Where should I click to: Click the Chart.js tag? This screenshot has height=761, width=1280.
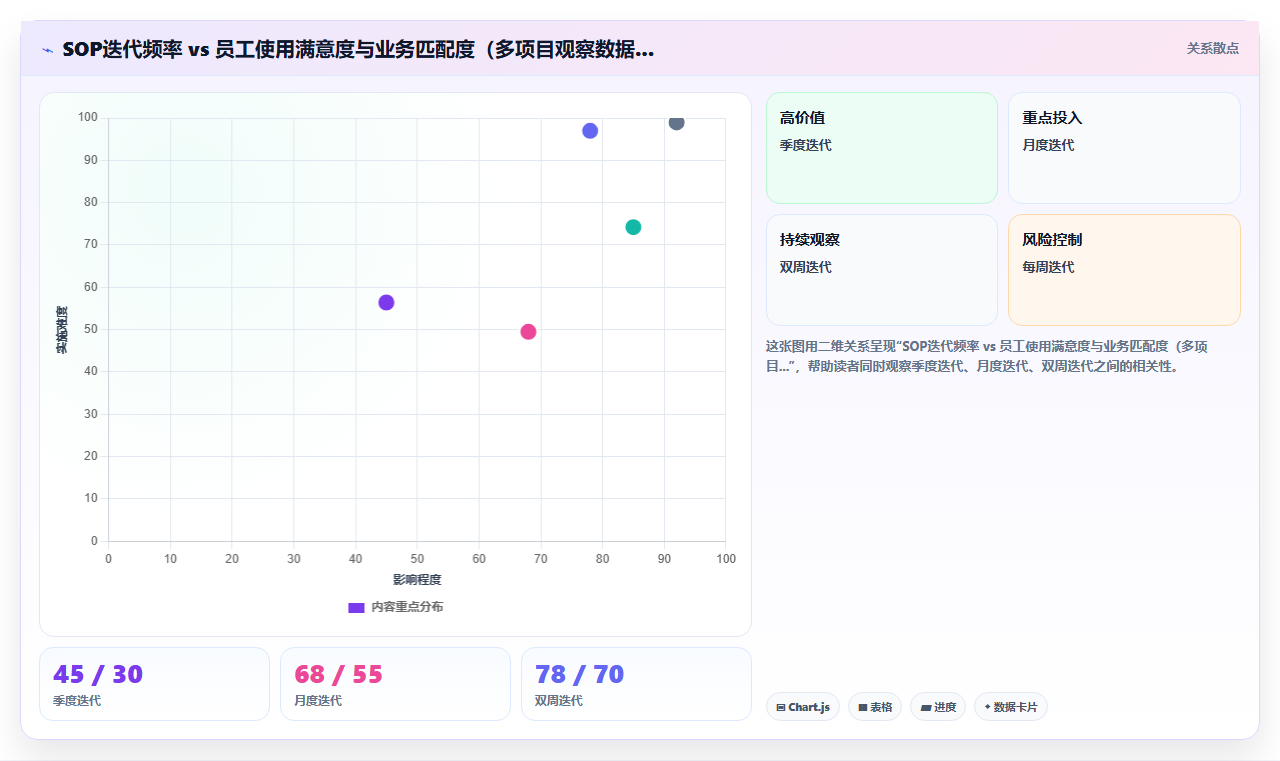tap(803, 707)
